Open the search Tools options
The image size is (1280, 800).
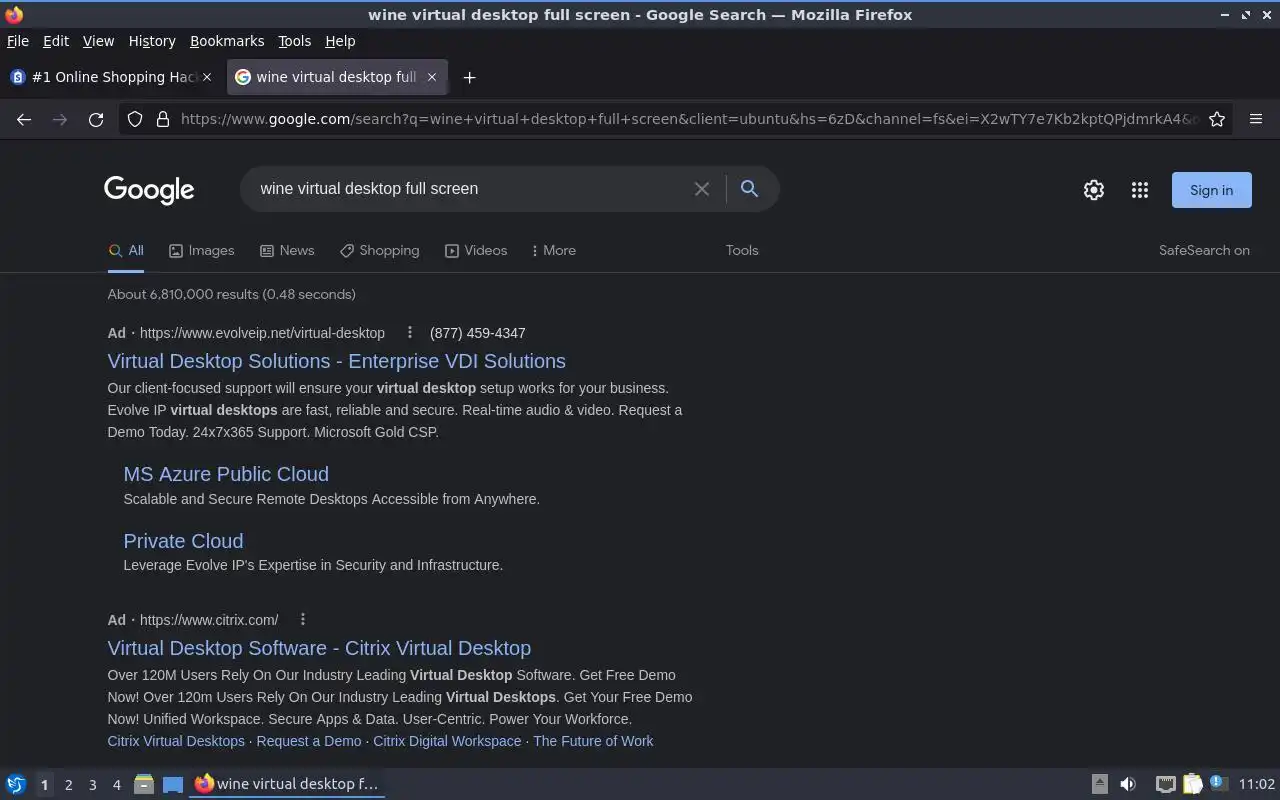point(742,250)
